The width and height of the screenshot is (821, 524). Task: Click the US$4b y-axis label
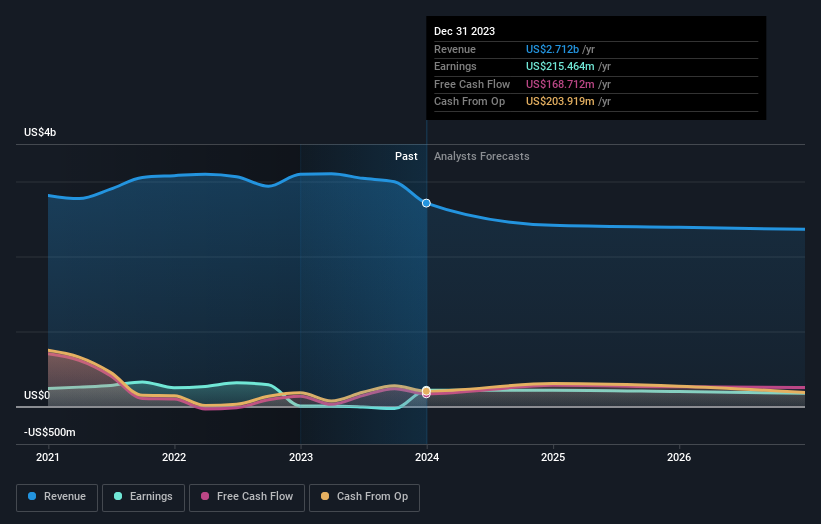tap(40, 132)
